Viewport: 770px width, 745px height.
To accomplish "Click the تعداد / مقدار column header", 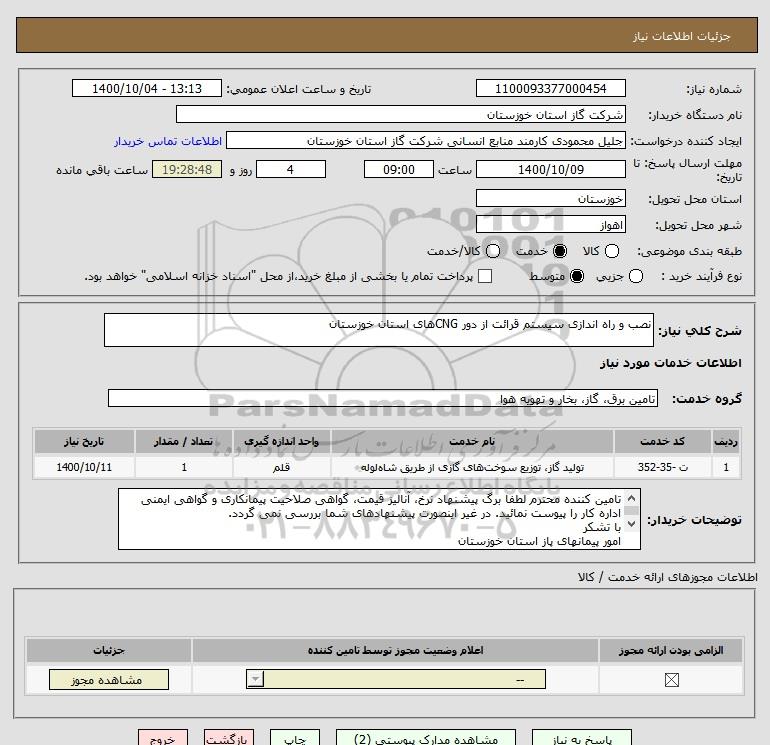I will tap(184, 441).
